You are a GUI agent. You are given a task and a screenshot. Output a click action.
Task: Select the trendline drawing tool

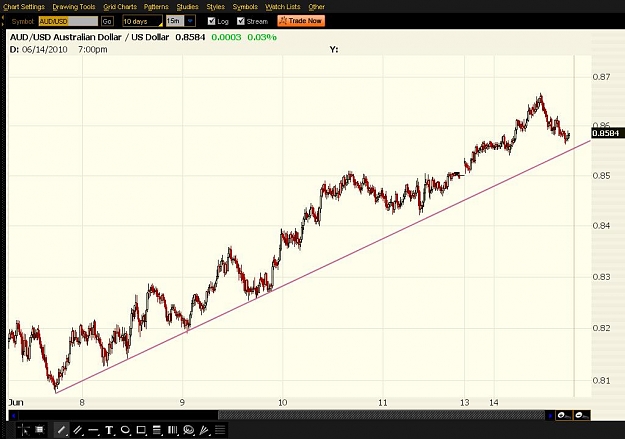61,430
